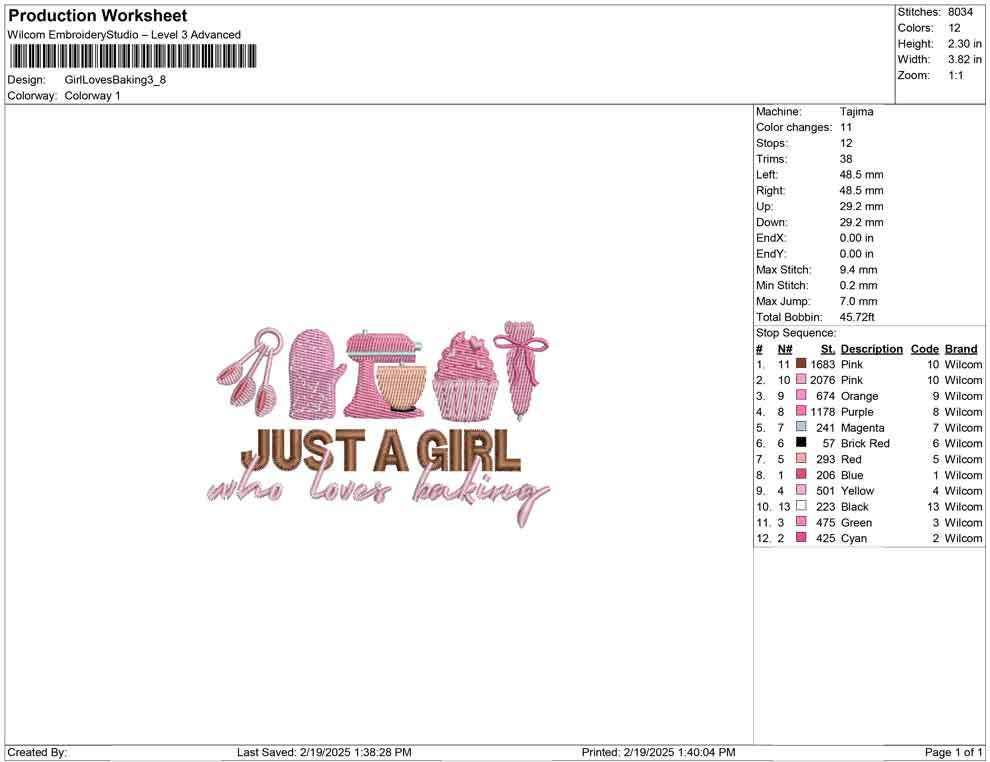Click the Colorway 1 value
990x762 pixels.
(x=92, y=95)
